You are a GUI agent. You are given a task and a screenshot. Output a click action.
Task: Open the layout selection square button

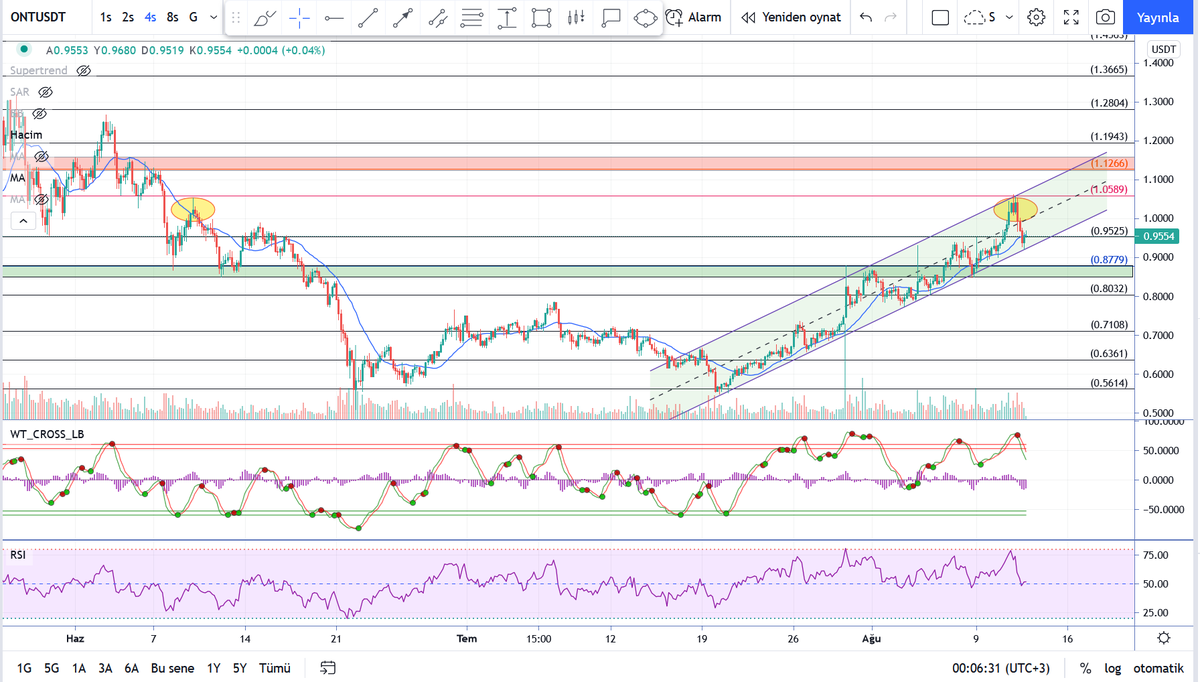[940, 17]
